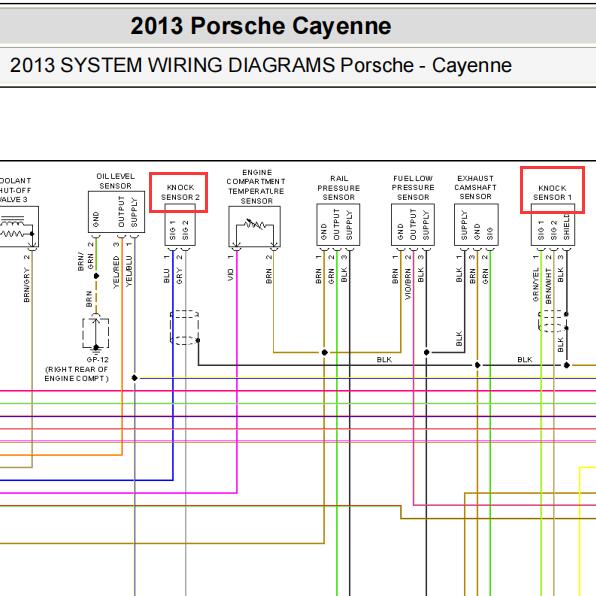The width and height of the screenshot is (596, 596).
Task: Select the Rail Pressure Sensor component
Action: pyautogui.click(x=338, y=225)
